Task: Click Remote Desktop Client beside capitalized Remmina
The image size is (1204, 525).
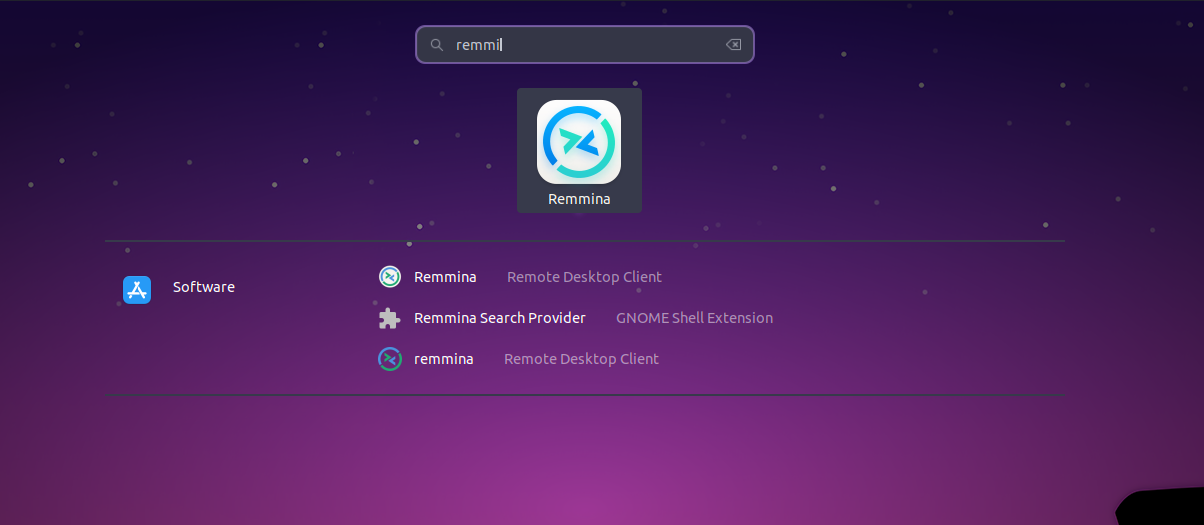Action: pyautogui.click(x=584, y=277)
